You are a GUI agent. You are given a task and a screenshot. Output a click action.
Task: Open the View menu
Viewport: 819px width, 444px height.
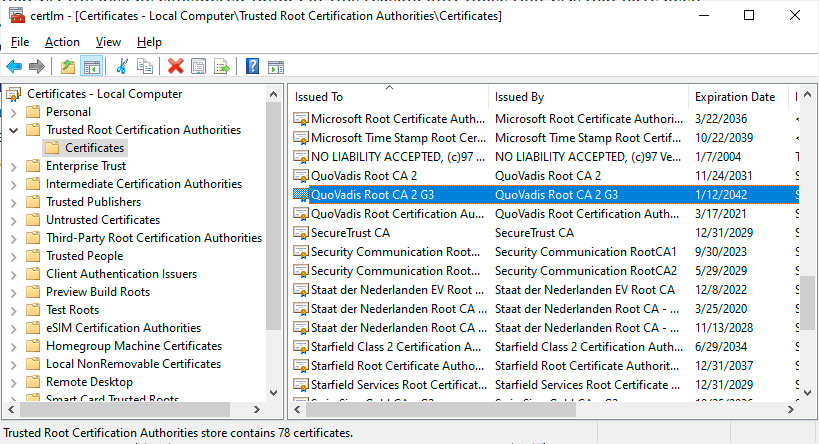tap(108, 42)
